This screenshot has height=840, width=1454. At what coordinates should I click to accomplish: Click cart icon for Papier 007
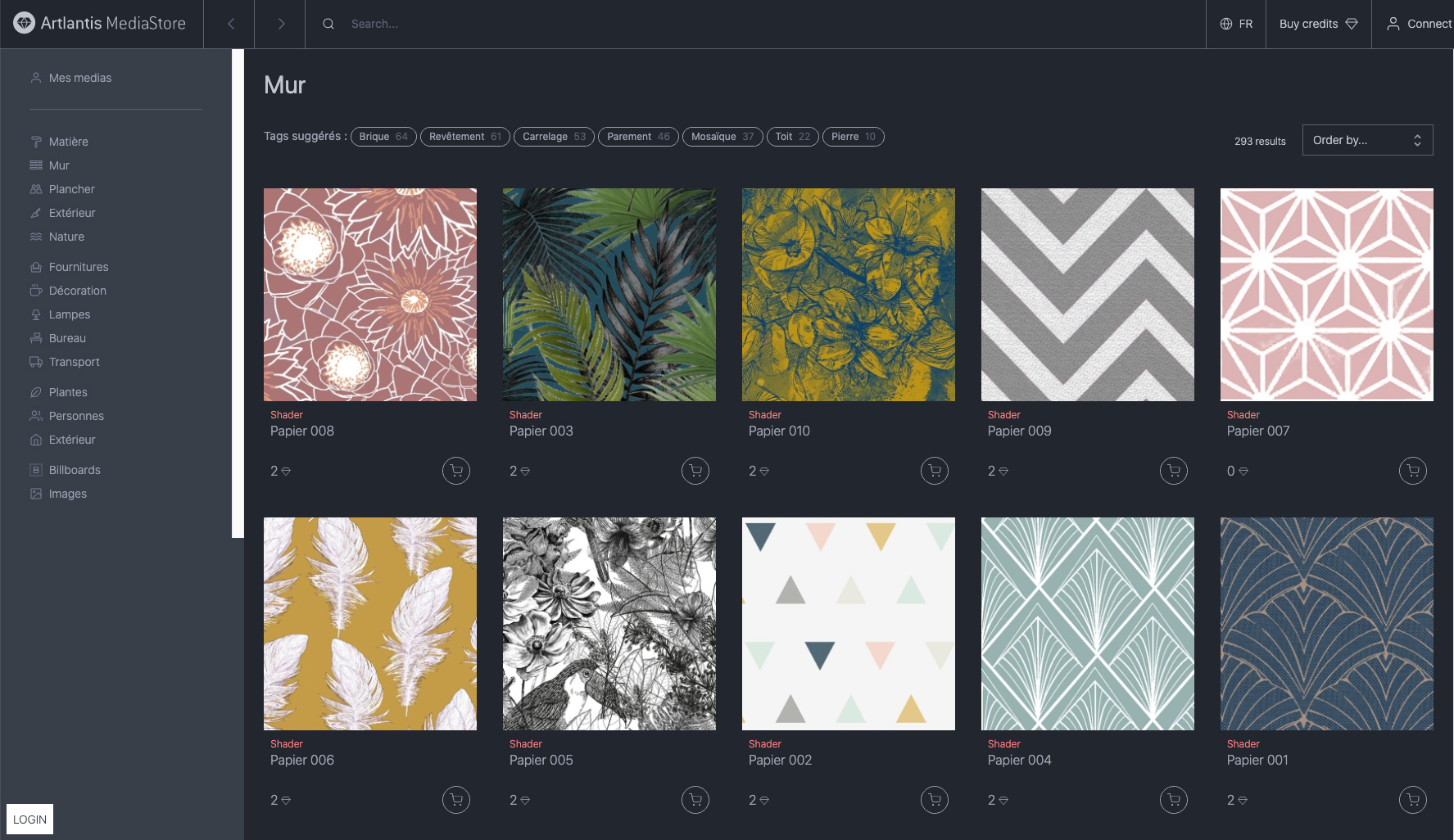coord(1413,471)
